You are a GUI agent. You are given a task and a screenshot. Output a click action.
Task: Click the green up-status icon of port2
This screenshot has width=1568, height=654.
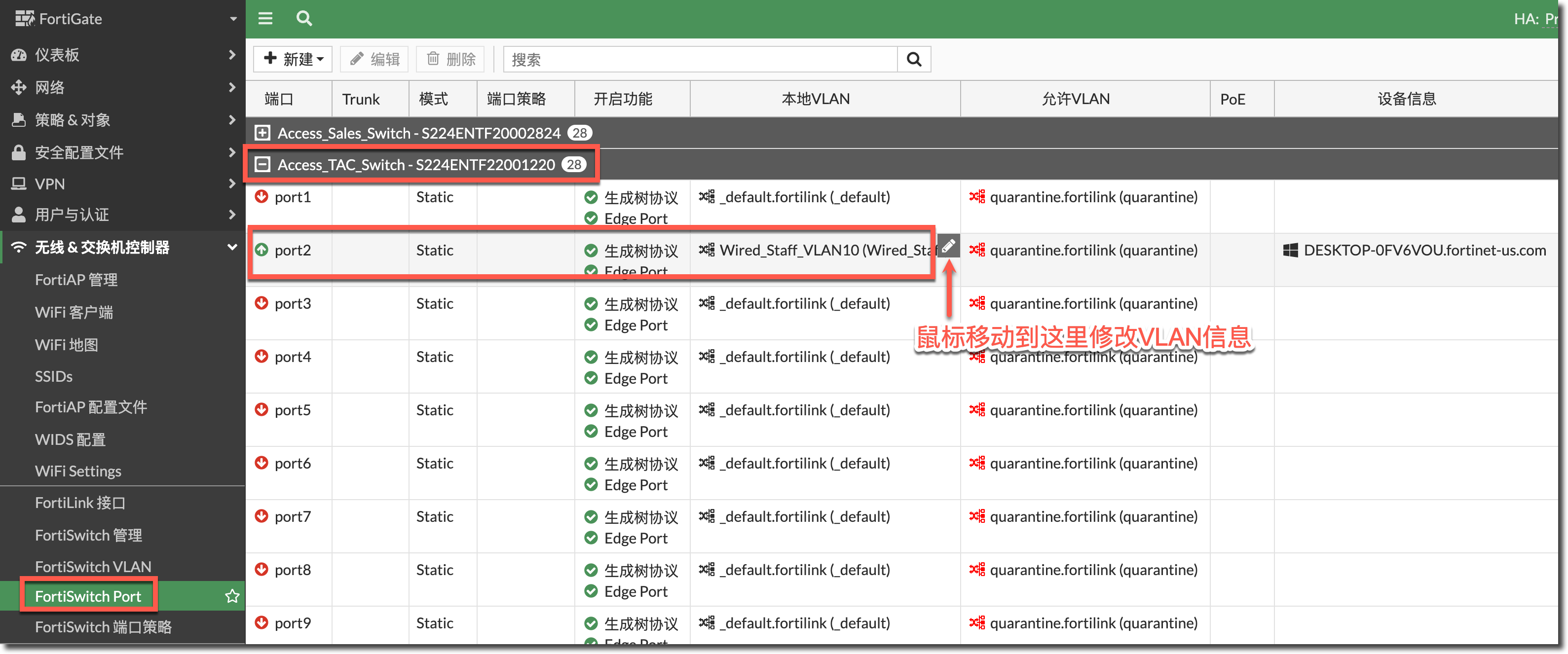pos(261,250)
